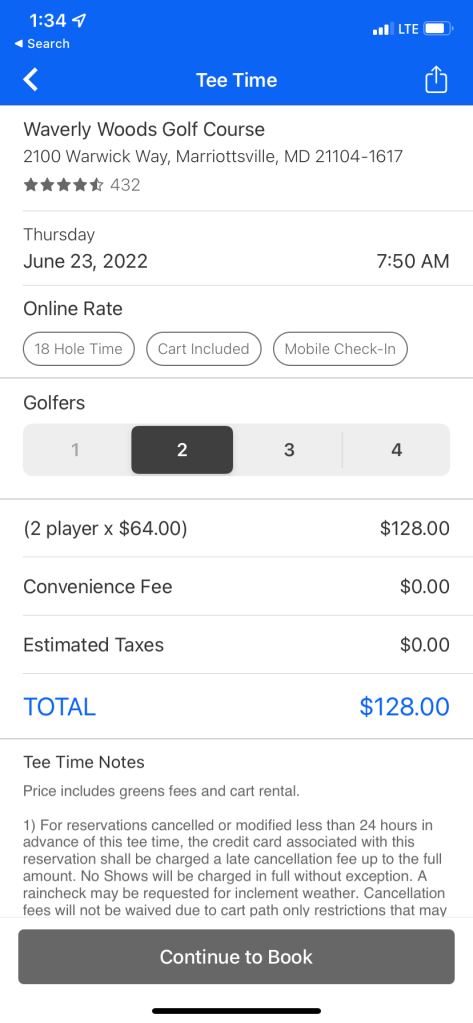Tap the home indicator bar
This screenshot has width=473, height=1023.
236,1011
